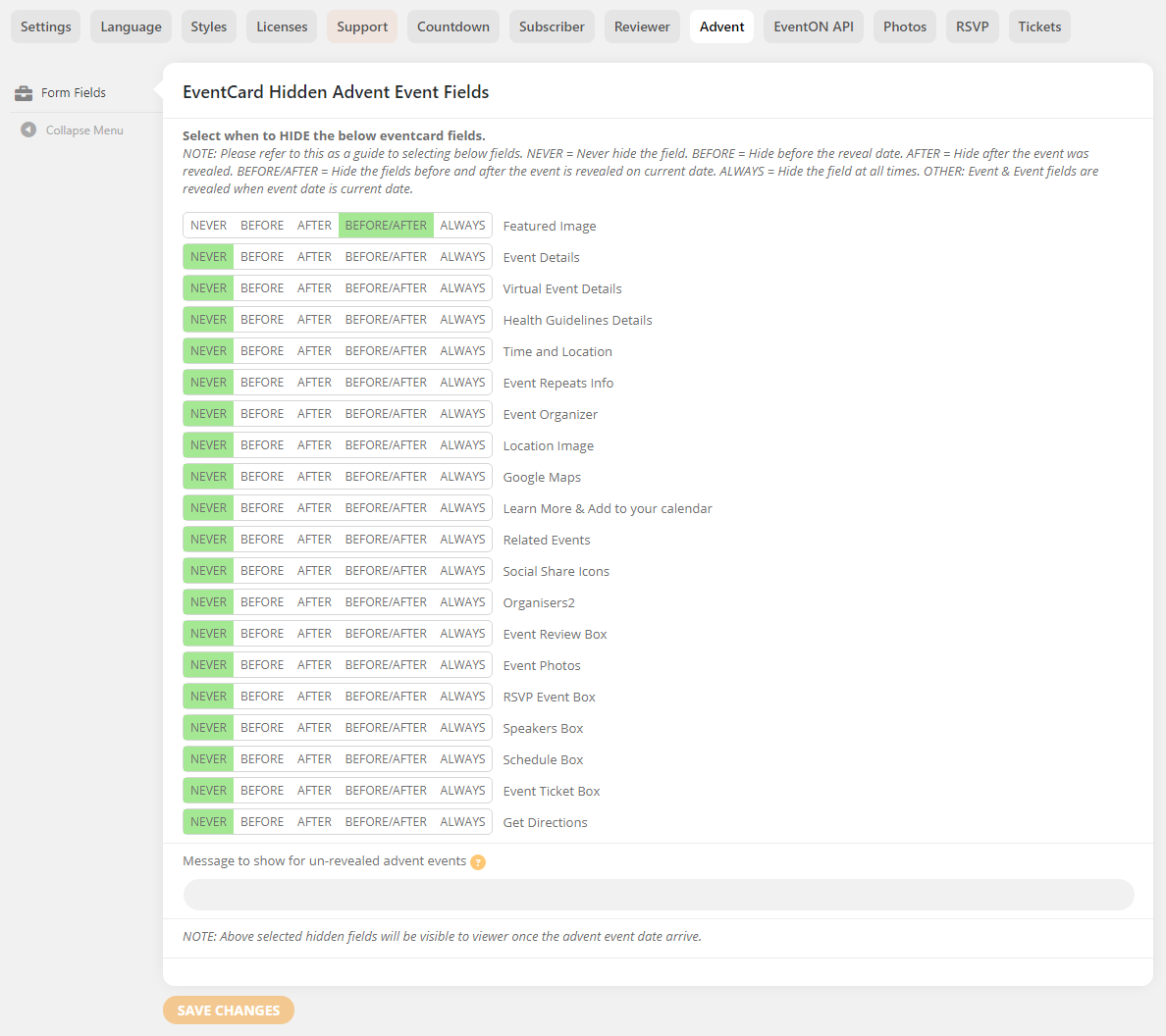Set Event Organizer to AFTER

(x=314, y=413)
